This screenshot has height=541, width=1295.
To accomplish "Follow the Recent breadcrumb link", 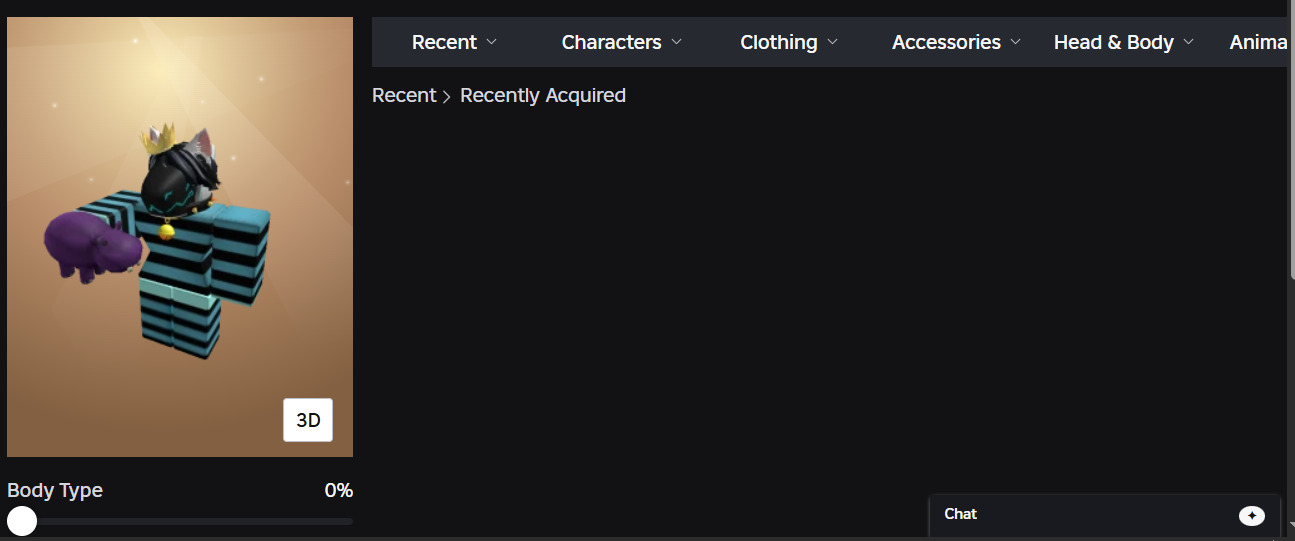I will [x=404, y=96].
